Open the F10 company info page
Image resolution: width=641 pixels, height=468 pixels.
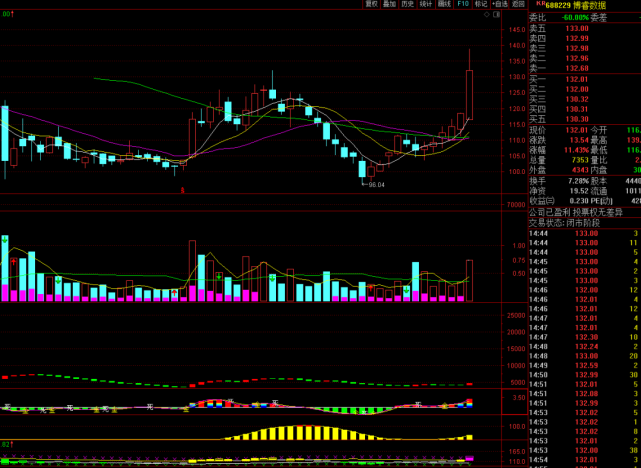(x=463, y=4)
